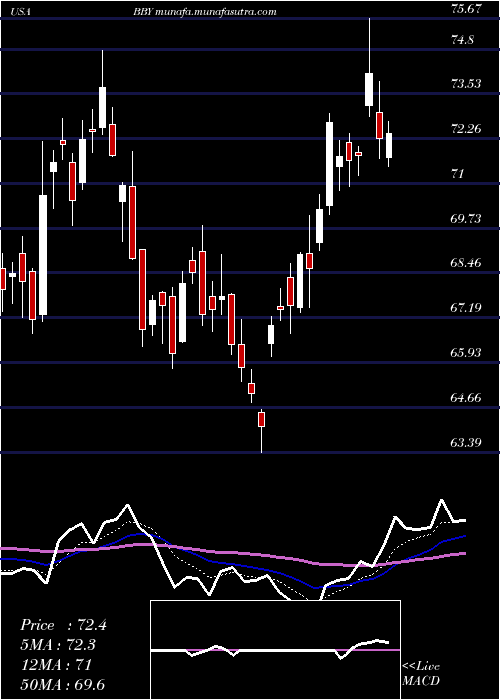Click the 71 price axis label
Viewport: 500px width, 700px height.
tap(458, 173)
